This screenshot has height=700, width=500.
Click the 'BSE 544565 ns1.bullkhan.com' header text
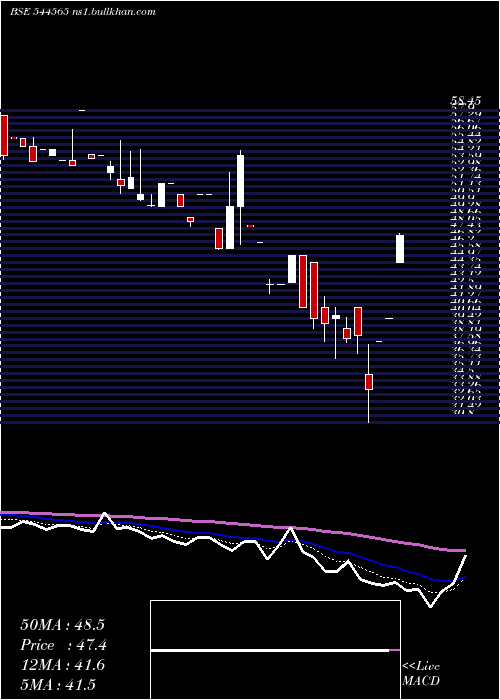point(83,12)
